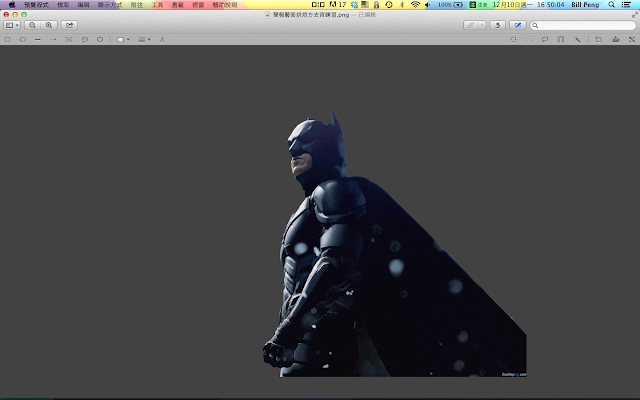The width and height of the screenshot is (640, 400).
Task: Open the 視窗 menu
Action: [198, 5]
